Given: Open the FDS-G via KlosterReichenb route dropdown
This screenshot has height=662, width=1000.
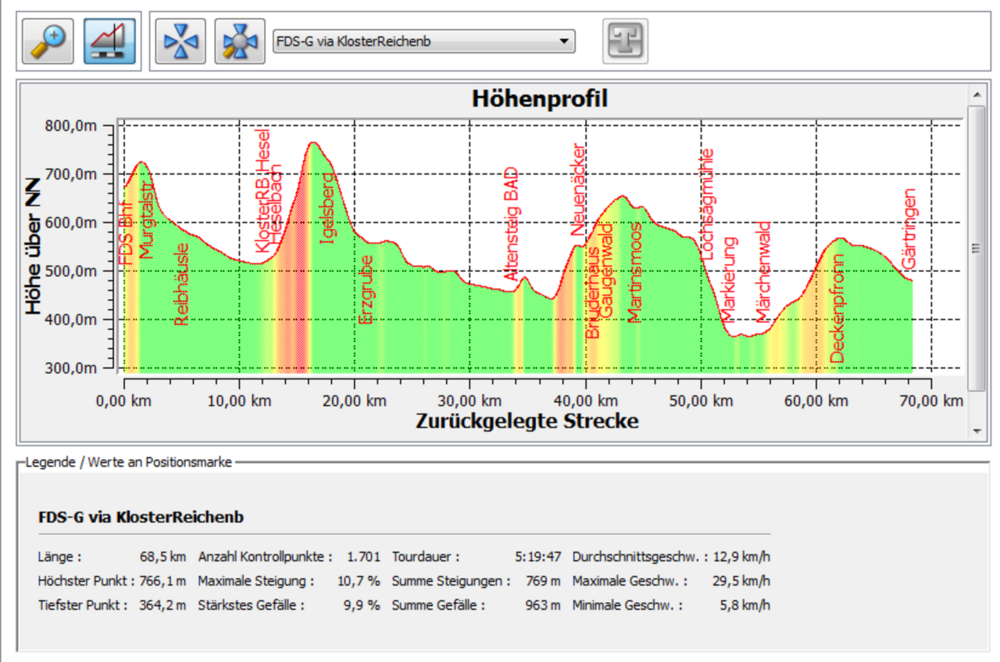Looking at the screenshot, I should click(x=424, y=41).
